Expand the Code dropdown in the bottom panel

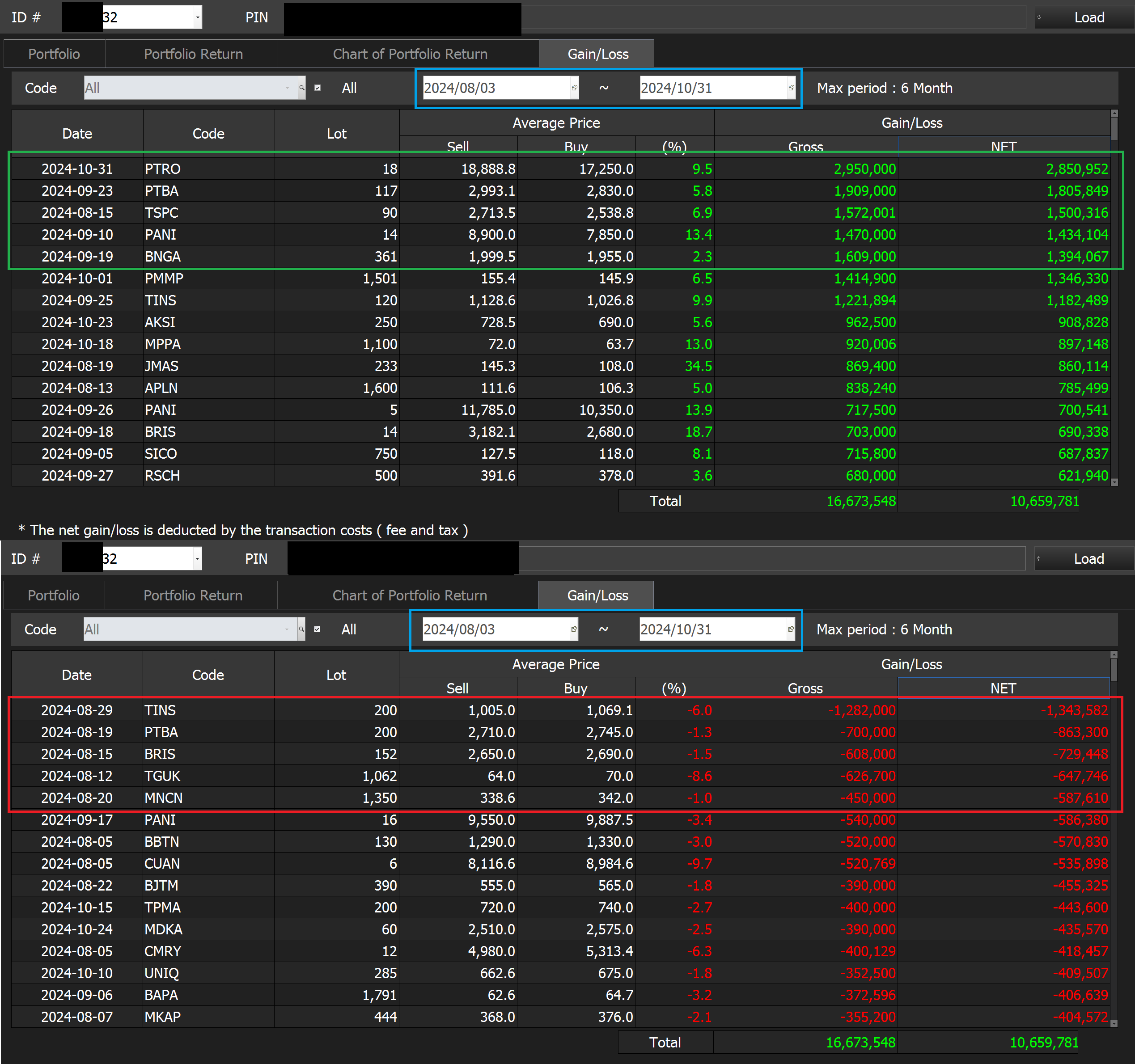tap(287, 629)
